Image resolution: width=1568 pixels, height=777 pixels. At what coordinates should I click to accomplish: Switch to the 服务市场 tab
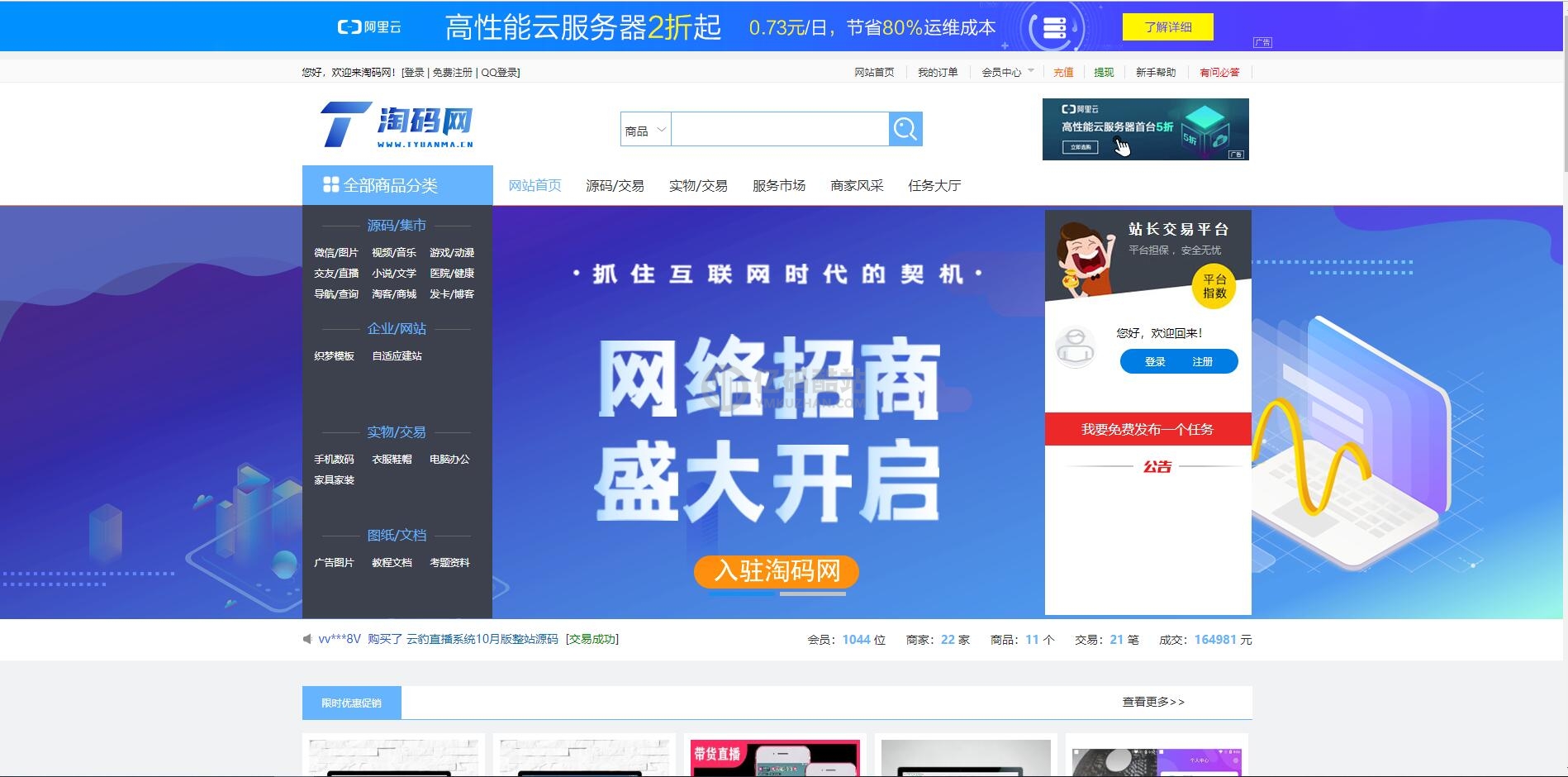coord(778,186)
